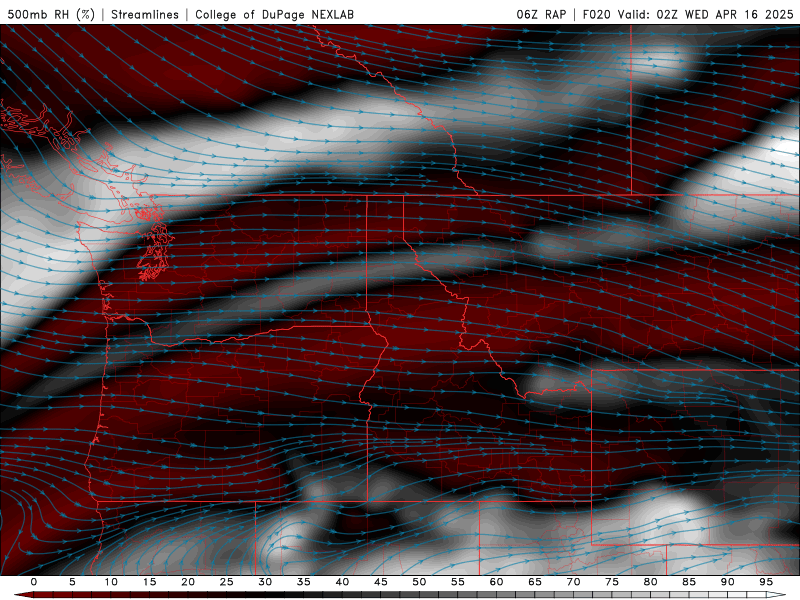
Task: Click the colorbar label "95"
Action: (766, 582)
